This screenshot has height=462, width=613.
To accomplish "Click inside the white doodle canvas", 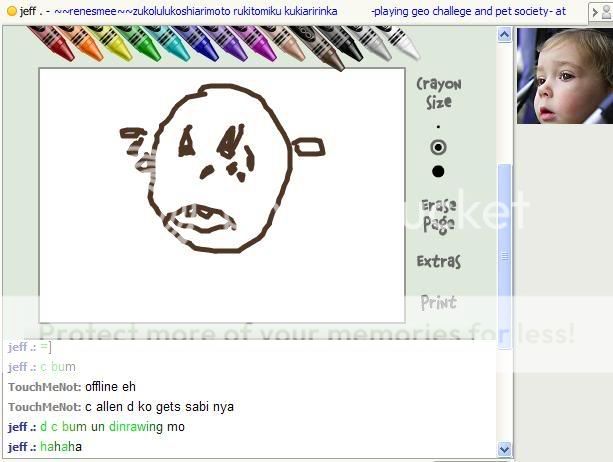I will (x=222, y=195).
